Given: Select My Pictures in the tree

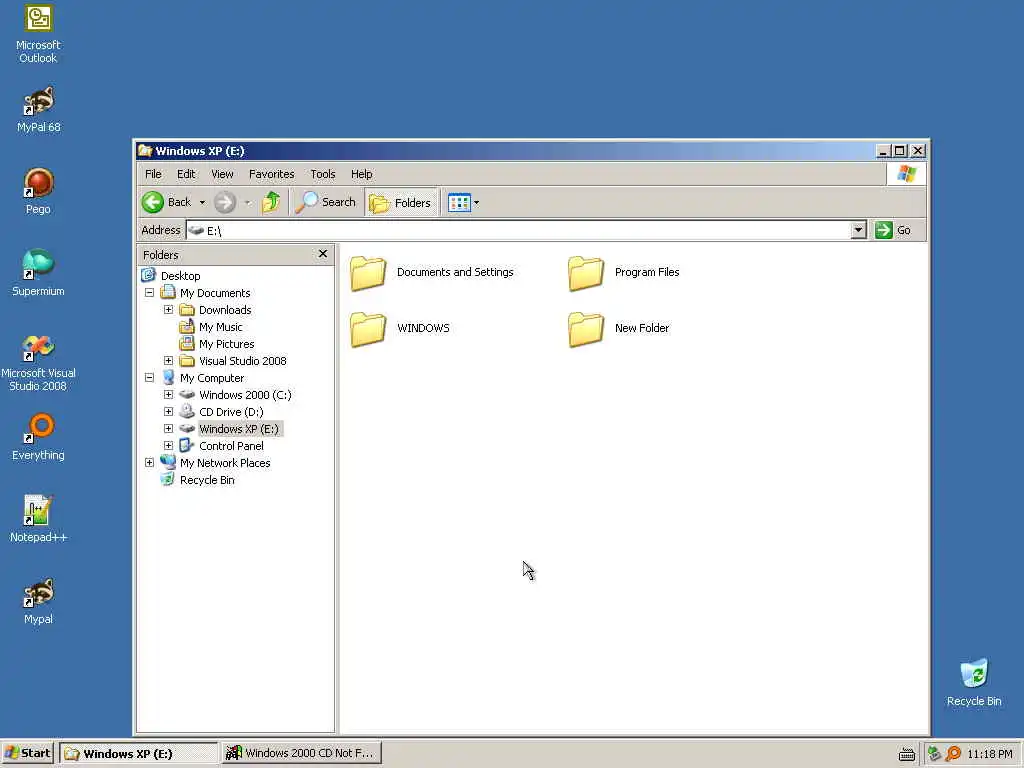Looking at the screenshot, I should click(227, 344).
